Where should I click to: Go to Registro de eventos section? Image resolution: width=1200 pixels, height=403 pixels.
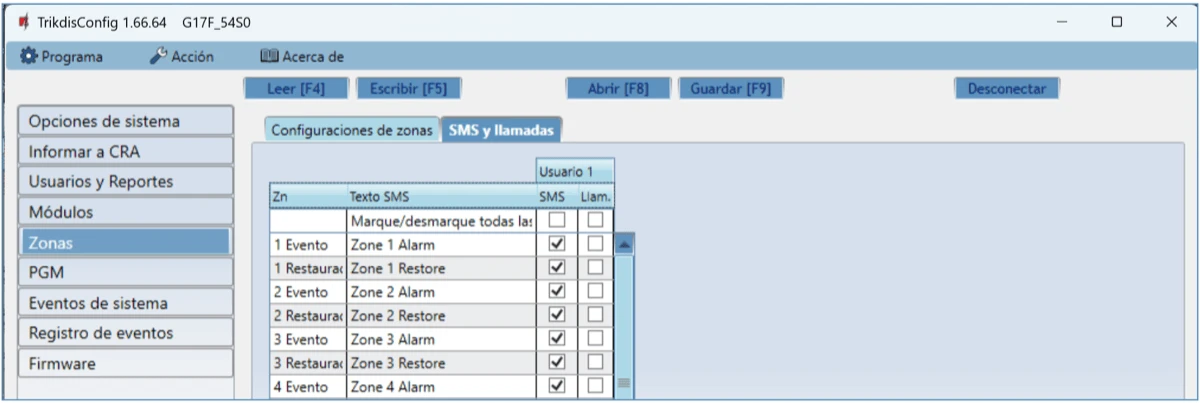point(125,333)
